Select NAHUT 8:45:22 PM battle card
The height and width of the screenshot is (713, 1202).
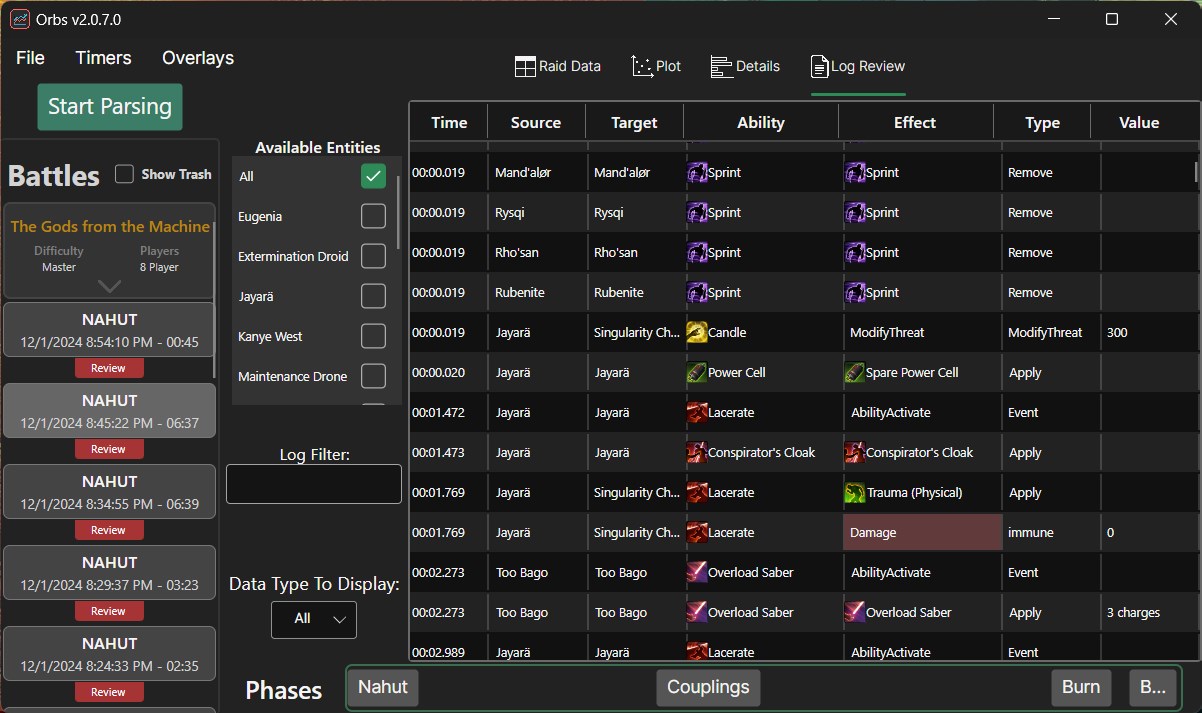(109, 410)
